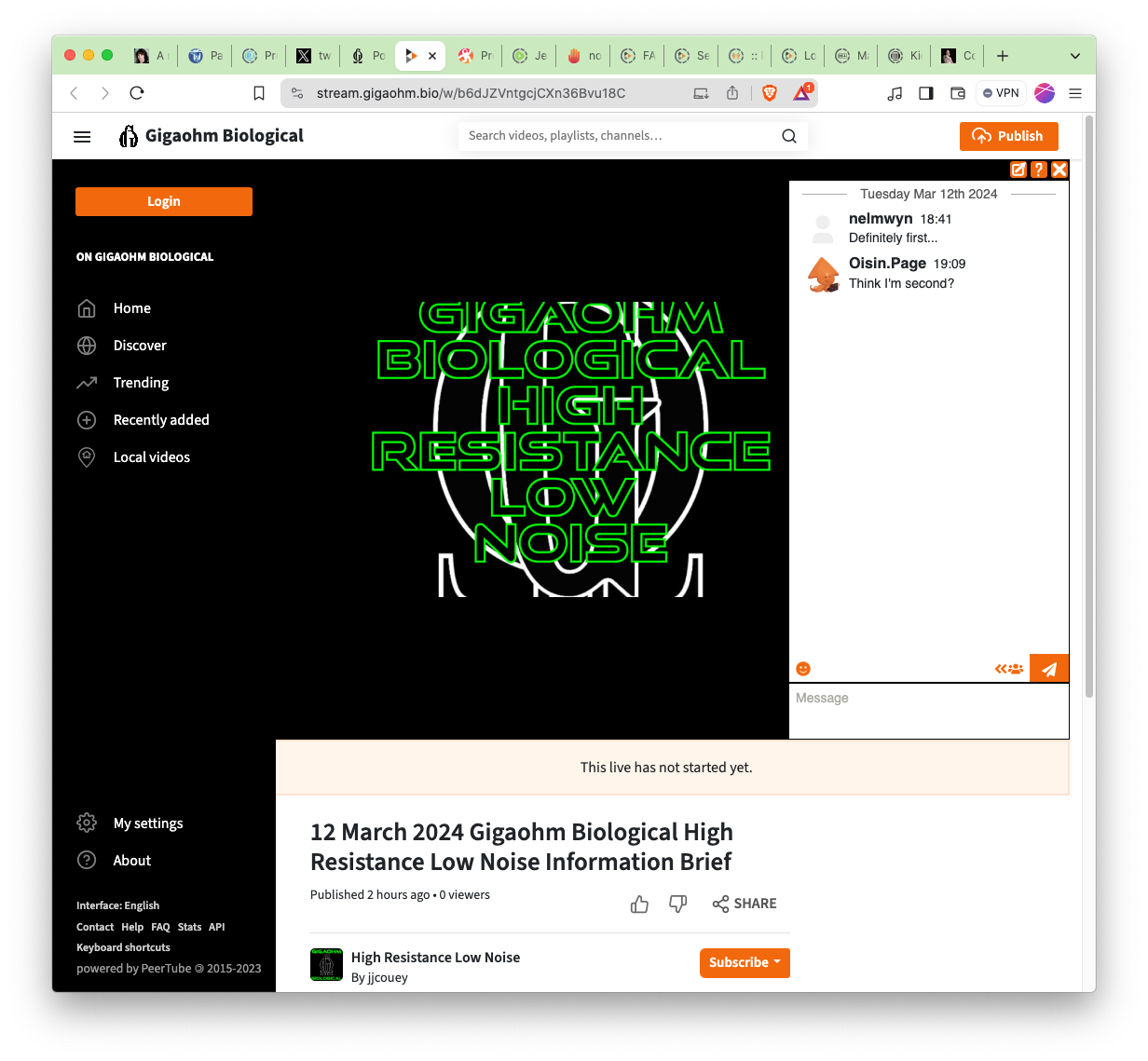1148x1061 pixels.
Task: Open the FAQ footer link
Action: [160, 927]
